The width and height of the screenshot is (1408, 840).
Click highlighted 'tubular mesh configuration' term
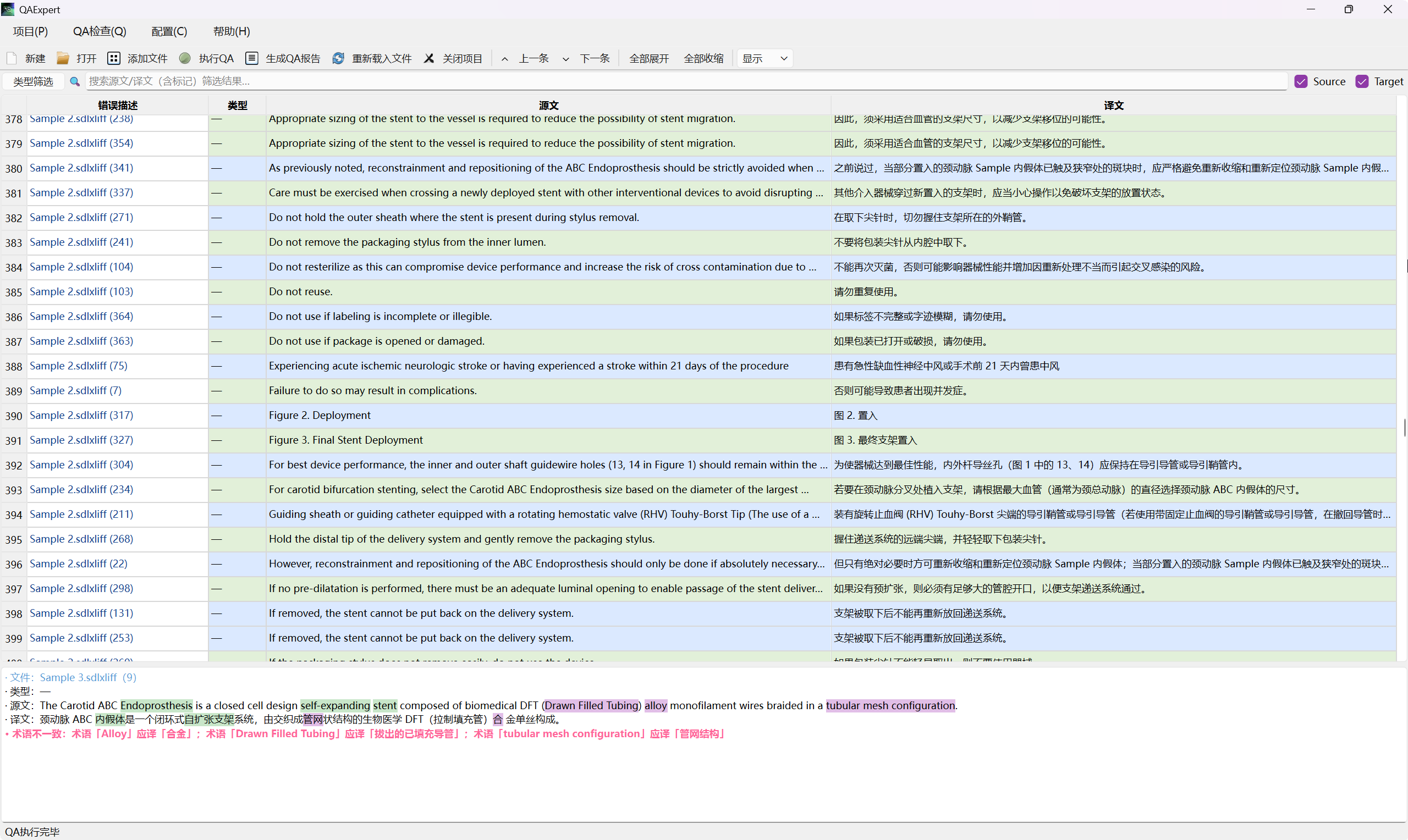pyautogui.click(x=890, y=705)
